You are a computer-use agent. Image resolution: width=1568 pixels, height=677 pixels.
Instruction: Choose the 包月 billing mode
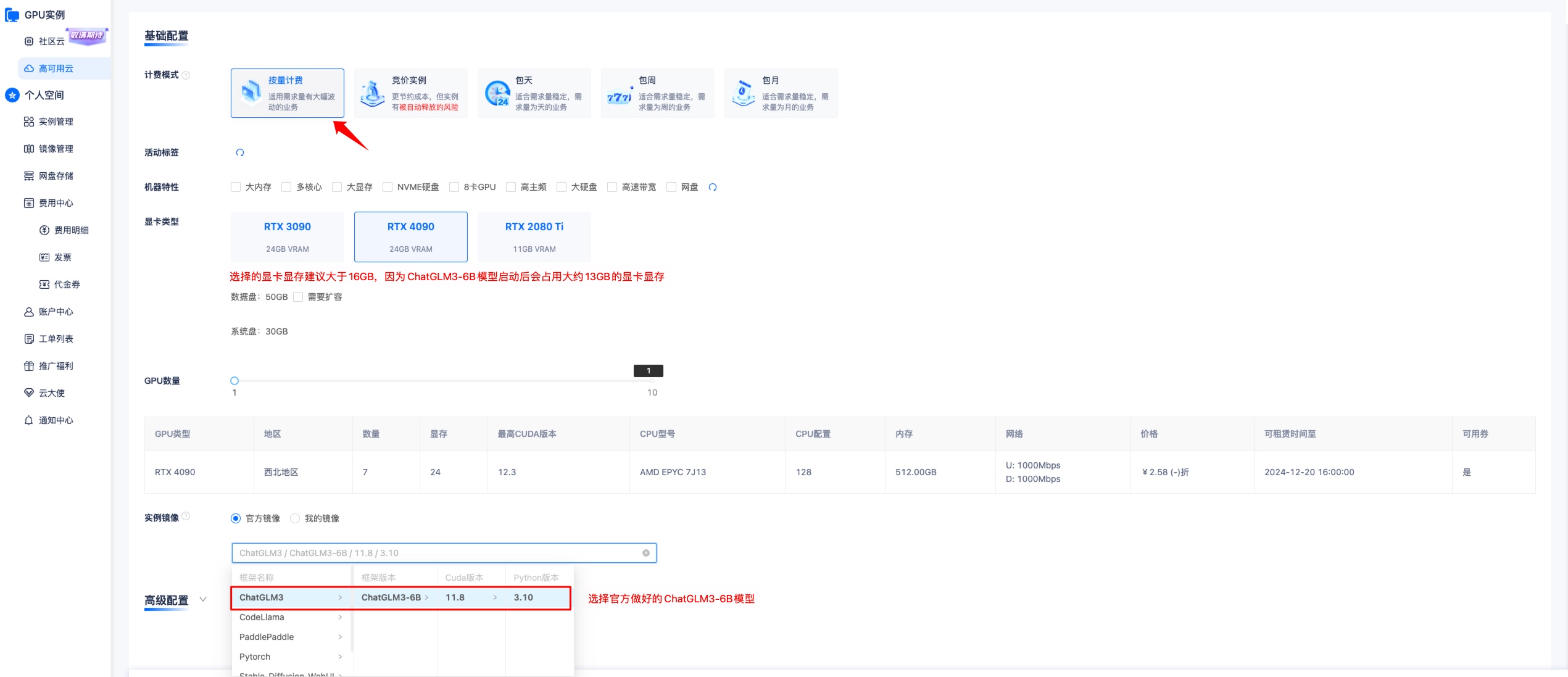[x=781, y=93]
